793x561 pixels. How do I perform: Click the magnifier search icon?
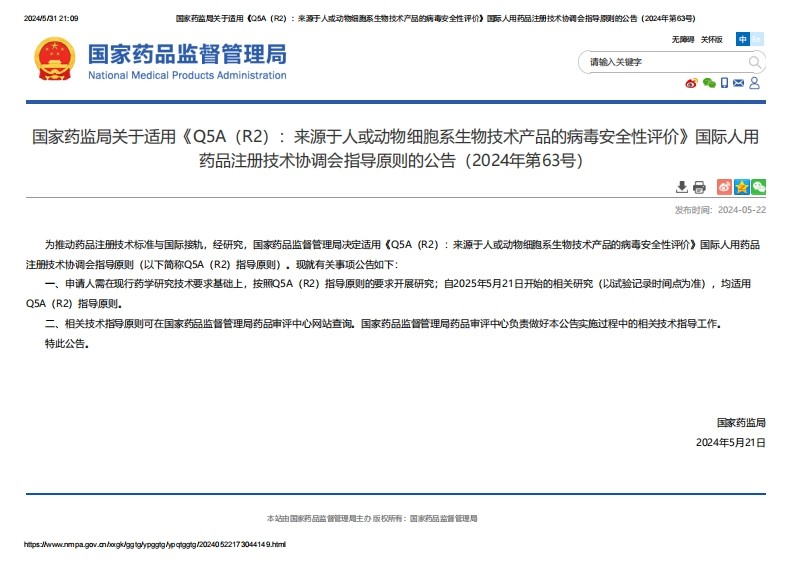(x=755, y=62)
